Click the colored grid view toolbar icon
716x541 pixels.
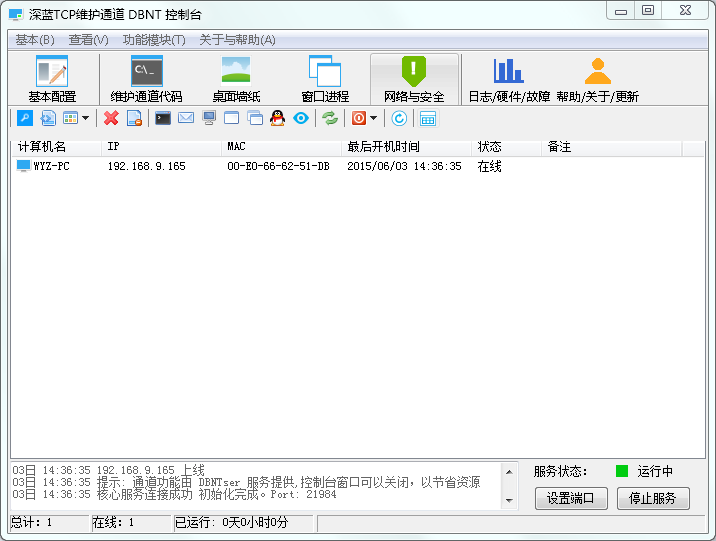[x=70, y=118]
